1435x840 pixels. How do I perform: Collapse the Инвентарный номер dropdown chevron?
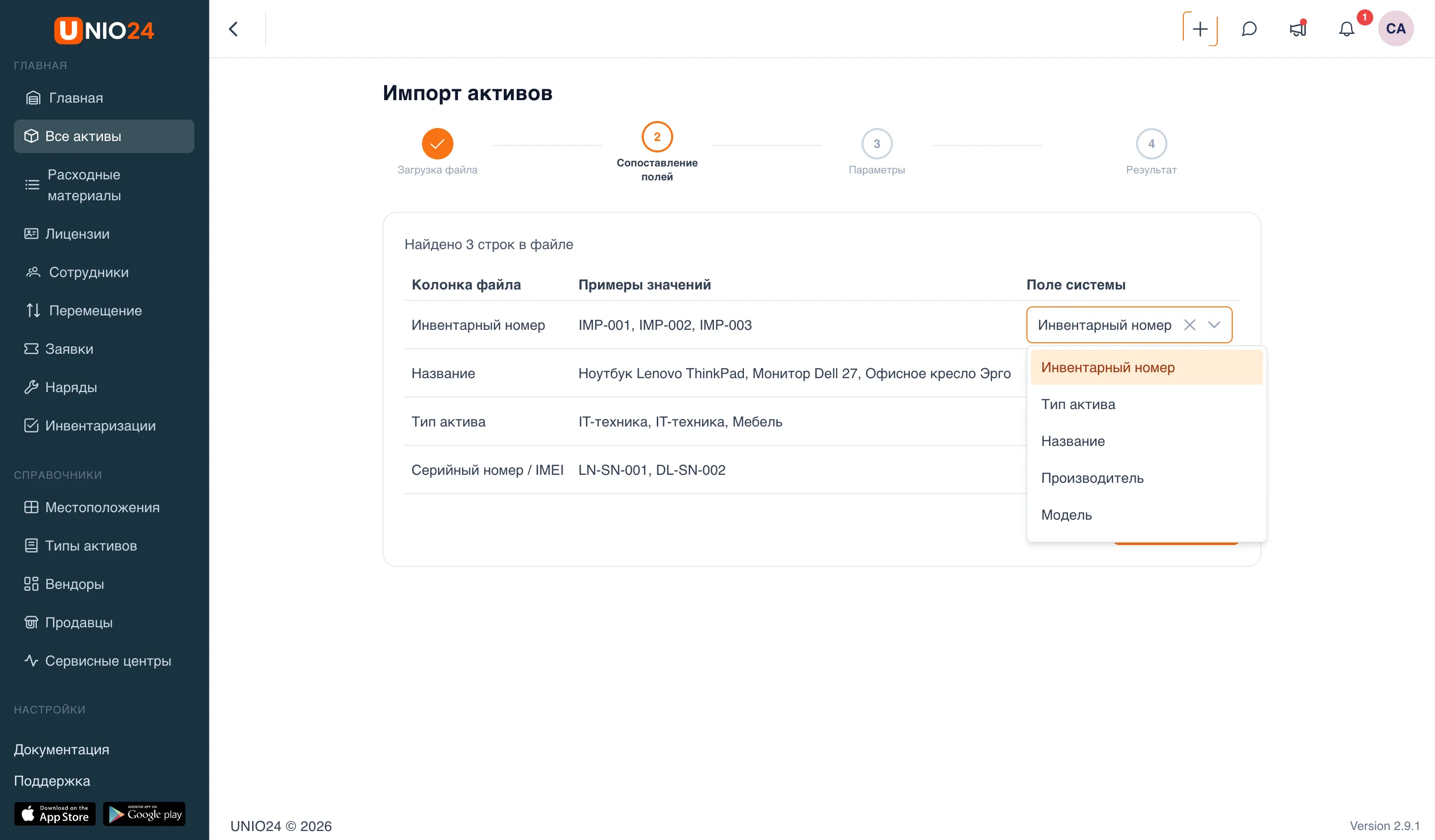(1213, 325)
